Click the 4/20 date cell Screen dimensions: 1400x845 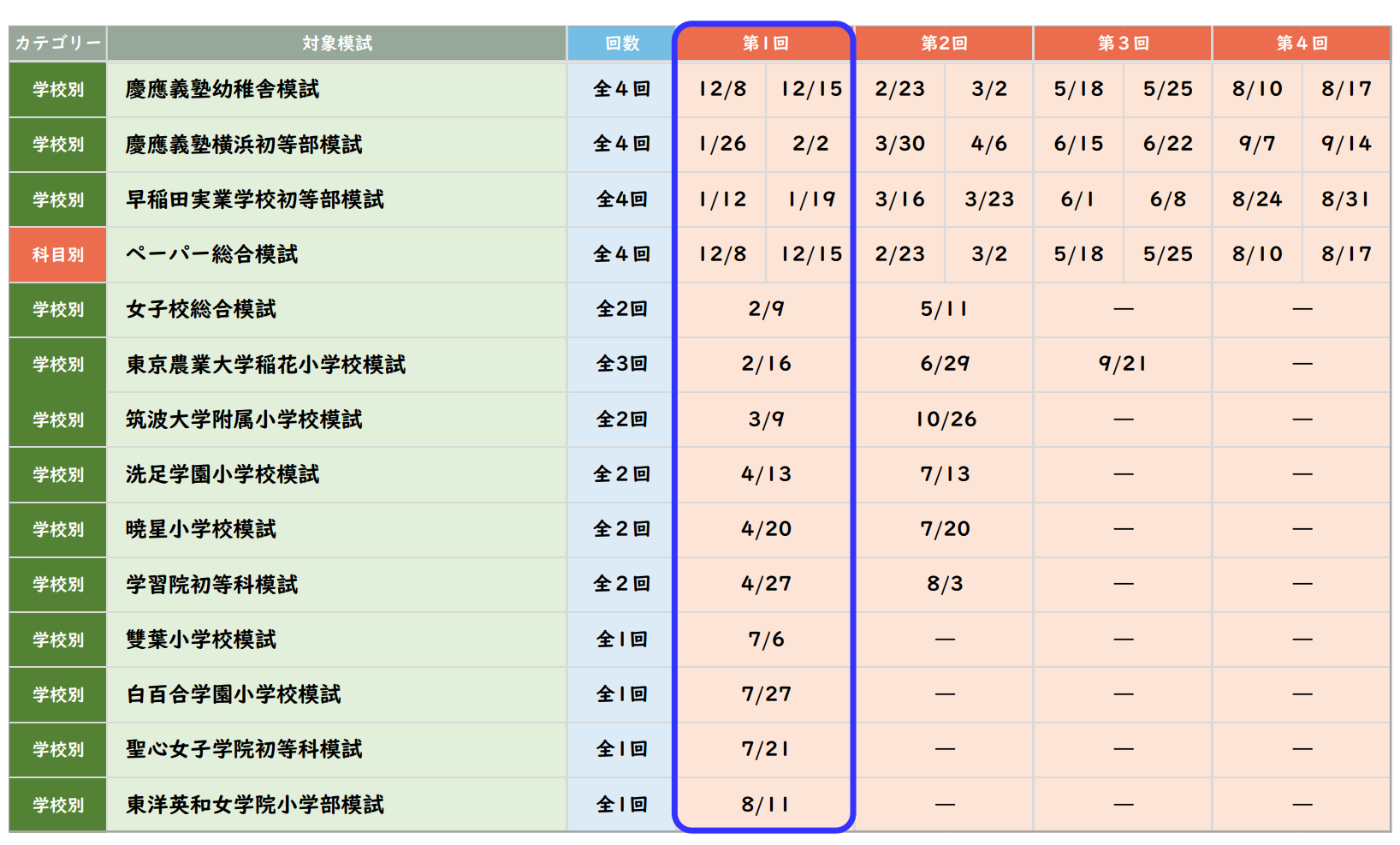pos(766,529)
